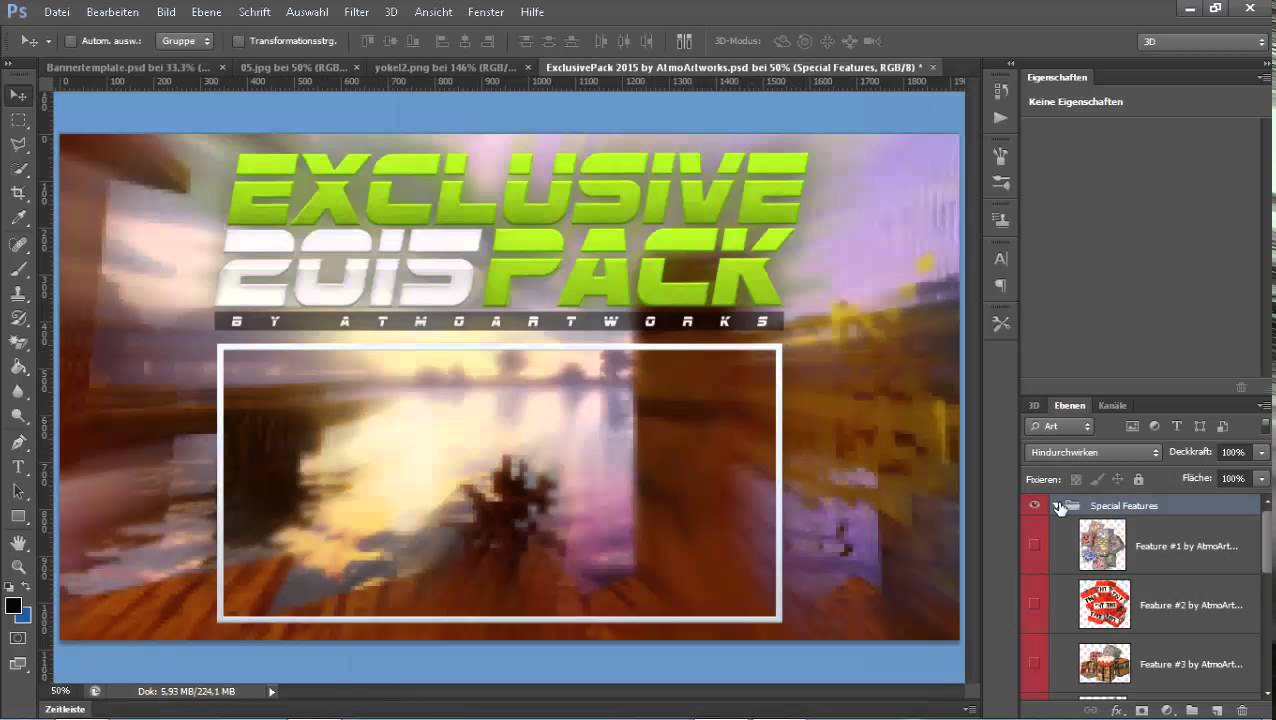Select the History Brush tool

(x=19, y=319)
